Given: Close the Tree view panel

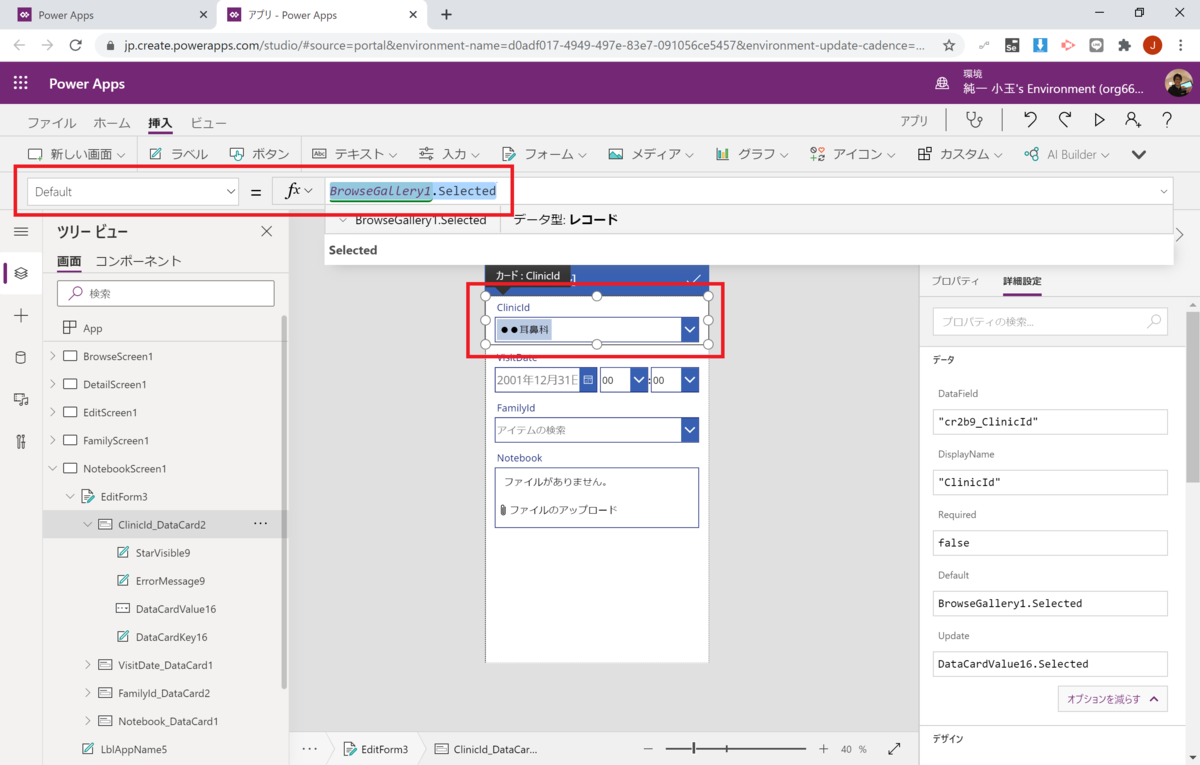Looking at the screenshot, I should click(x=266, y=231).
